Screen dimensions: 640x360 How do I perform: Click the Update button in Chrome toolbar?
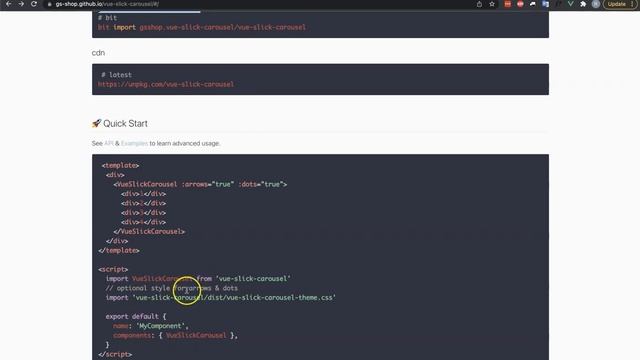[616, 4]
